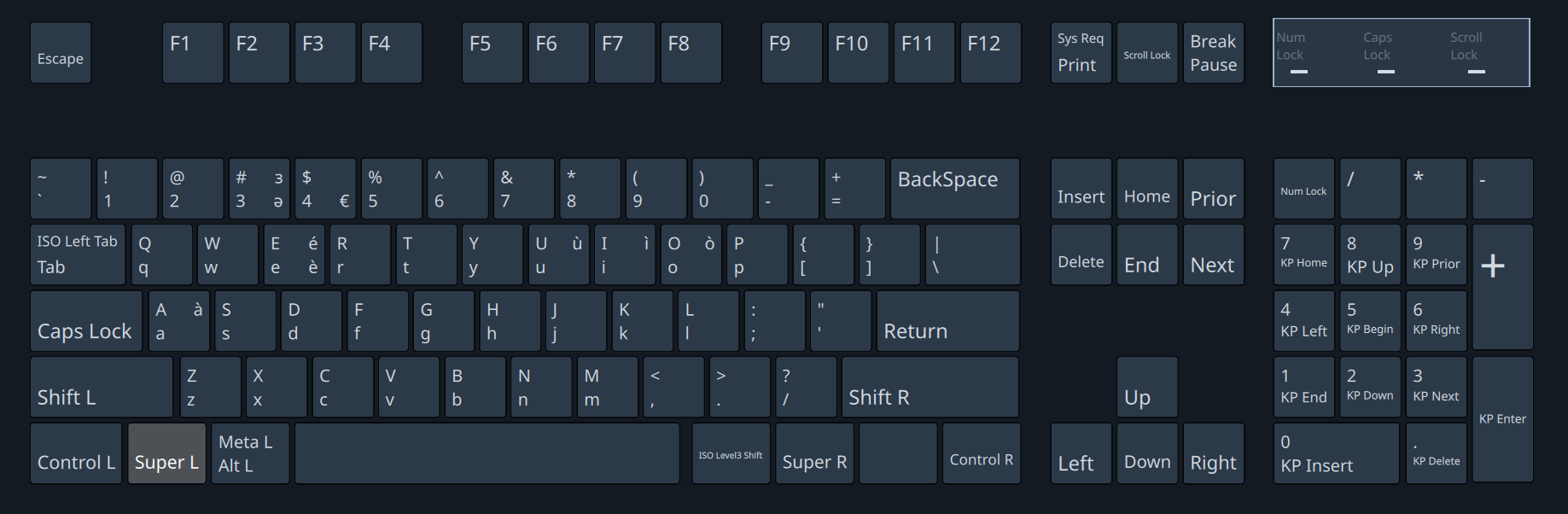Screen dimensions: 1568x514
Task: Hit the KP Enter key
Action: (x=1501, y=419)
